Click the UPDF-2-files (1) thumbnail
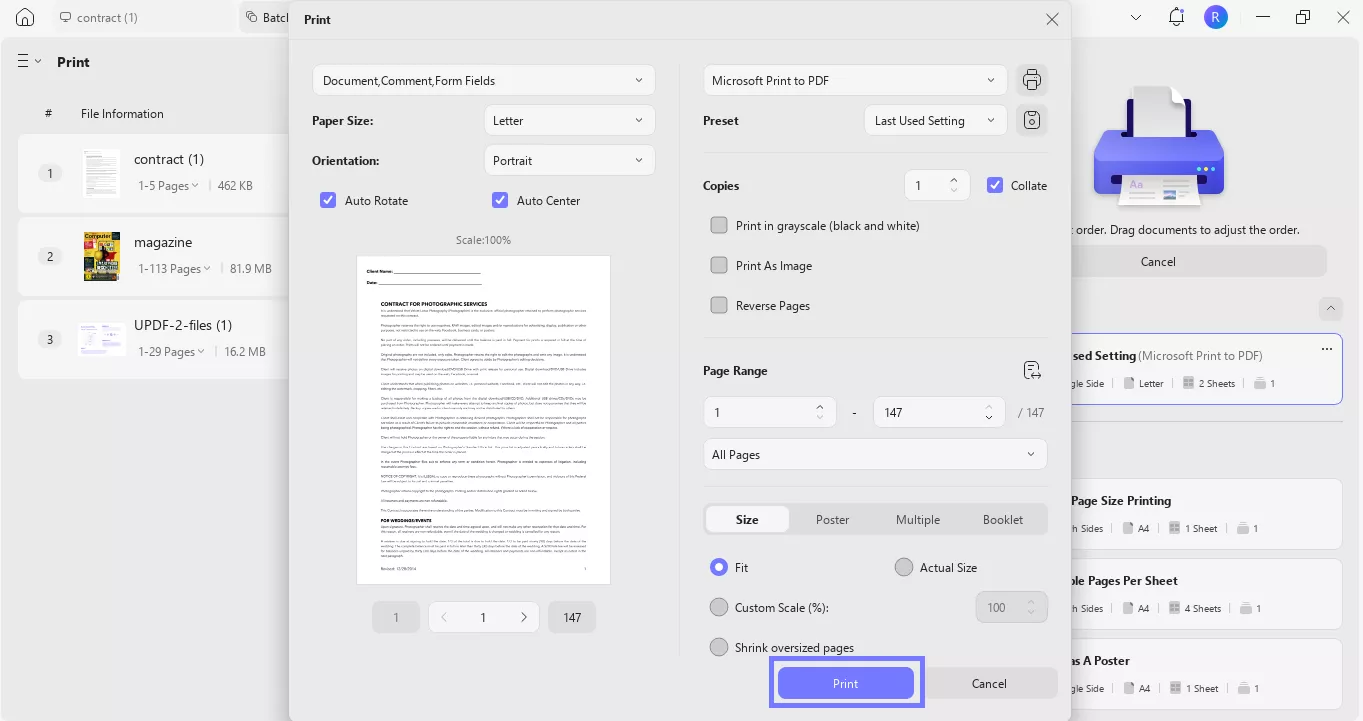Screen dimensions: 1363x721 click(101, 339)
